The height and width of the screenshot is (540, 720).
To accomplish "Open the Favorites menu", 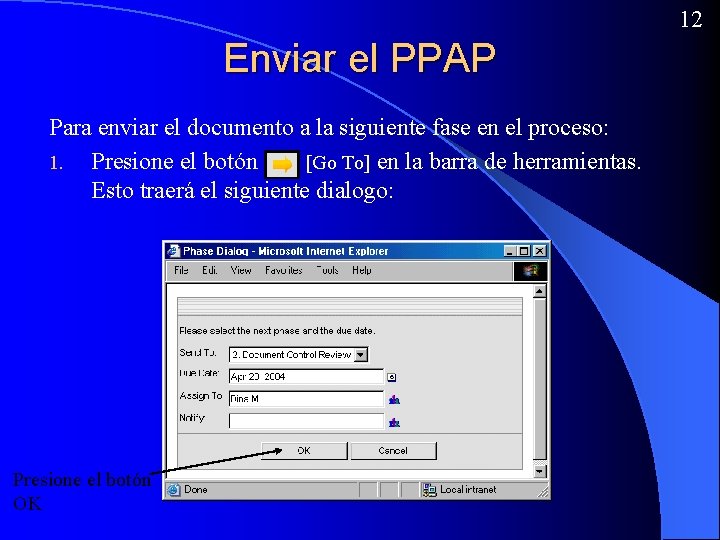I will pos(284,270).
